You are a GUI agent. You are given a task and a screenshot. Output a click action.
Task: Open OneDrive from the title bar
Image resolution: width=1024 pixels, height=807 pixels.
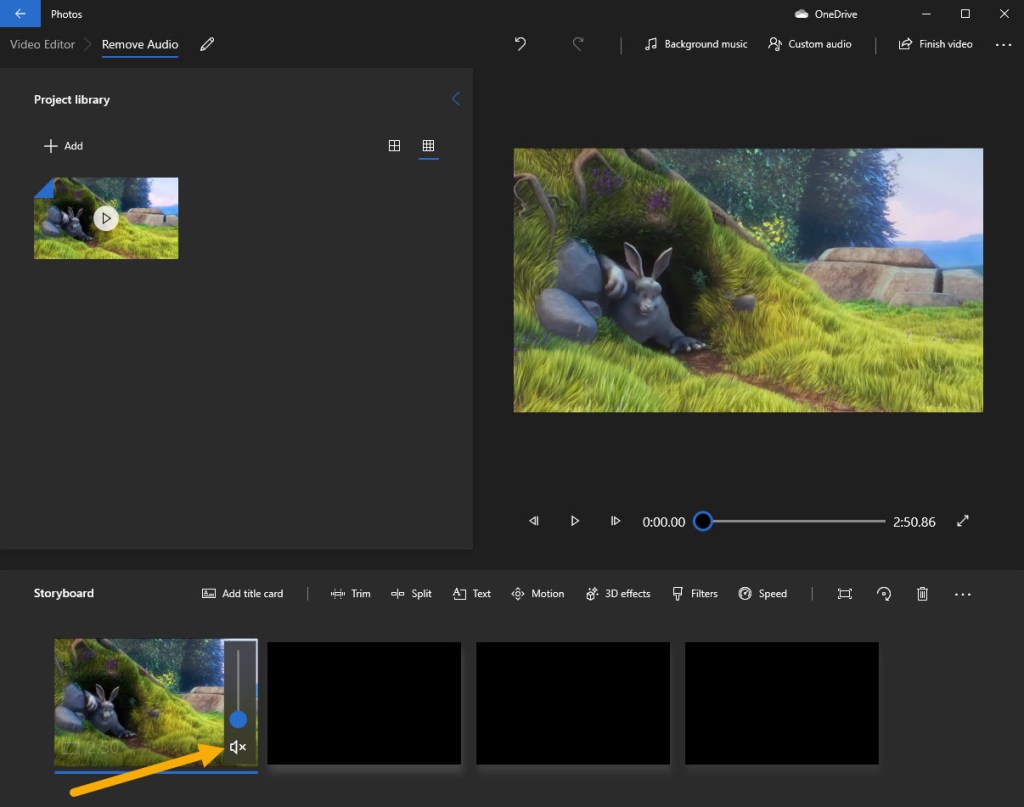pyautogui.click(x=826, y=14)
